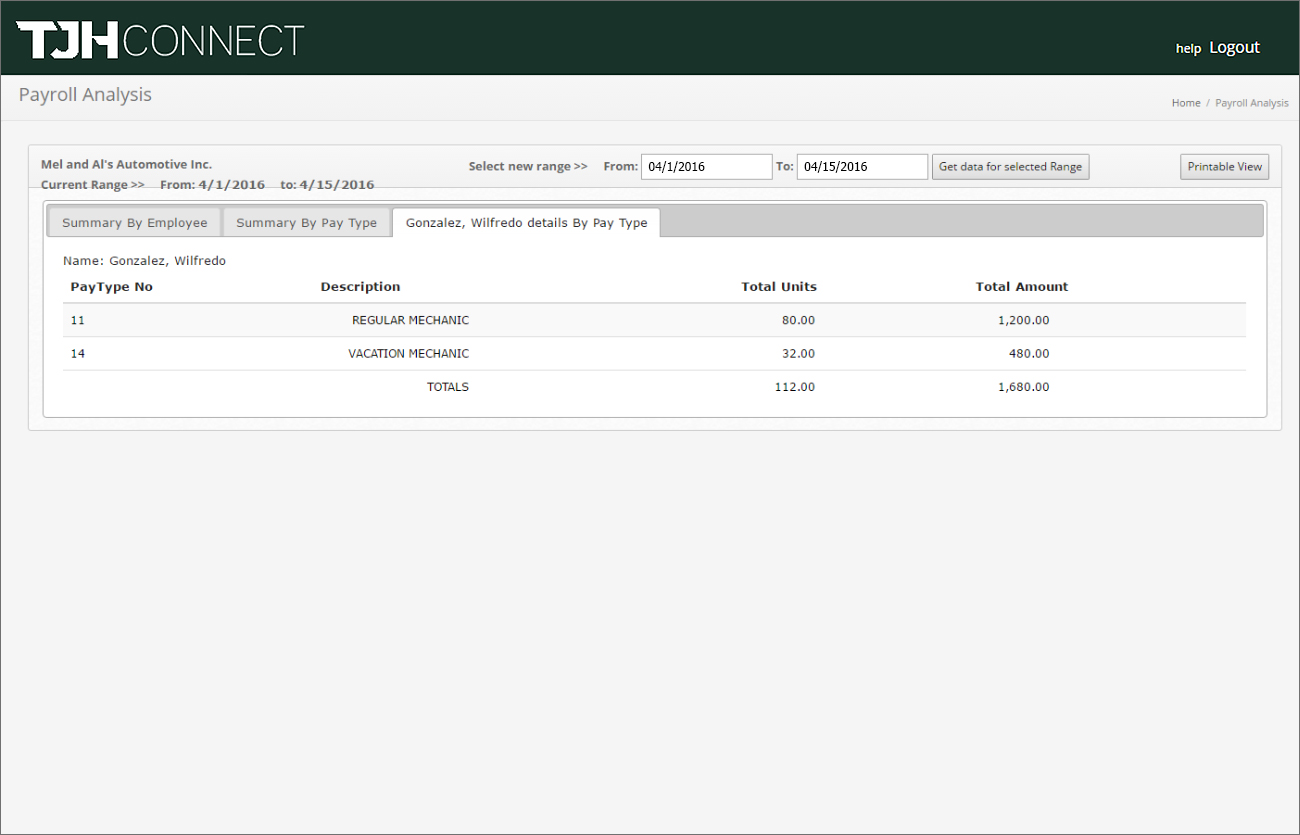Click the TJH Connect logo
The image size is (1300, 835).
[x=161, y=40]
